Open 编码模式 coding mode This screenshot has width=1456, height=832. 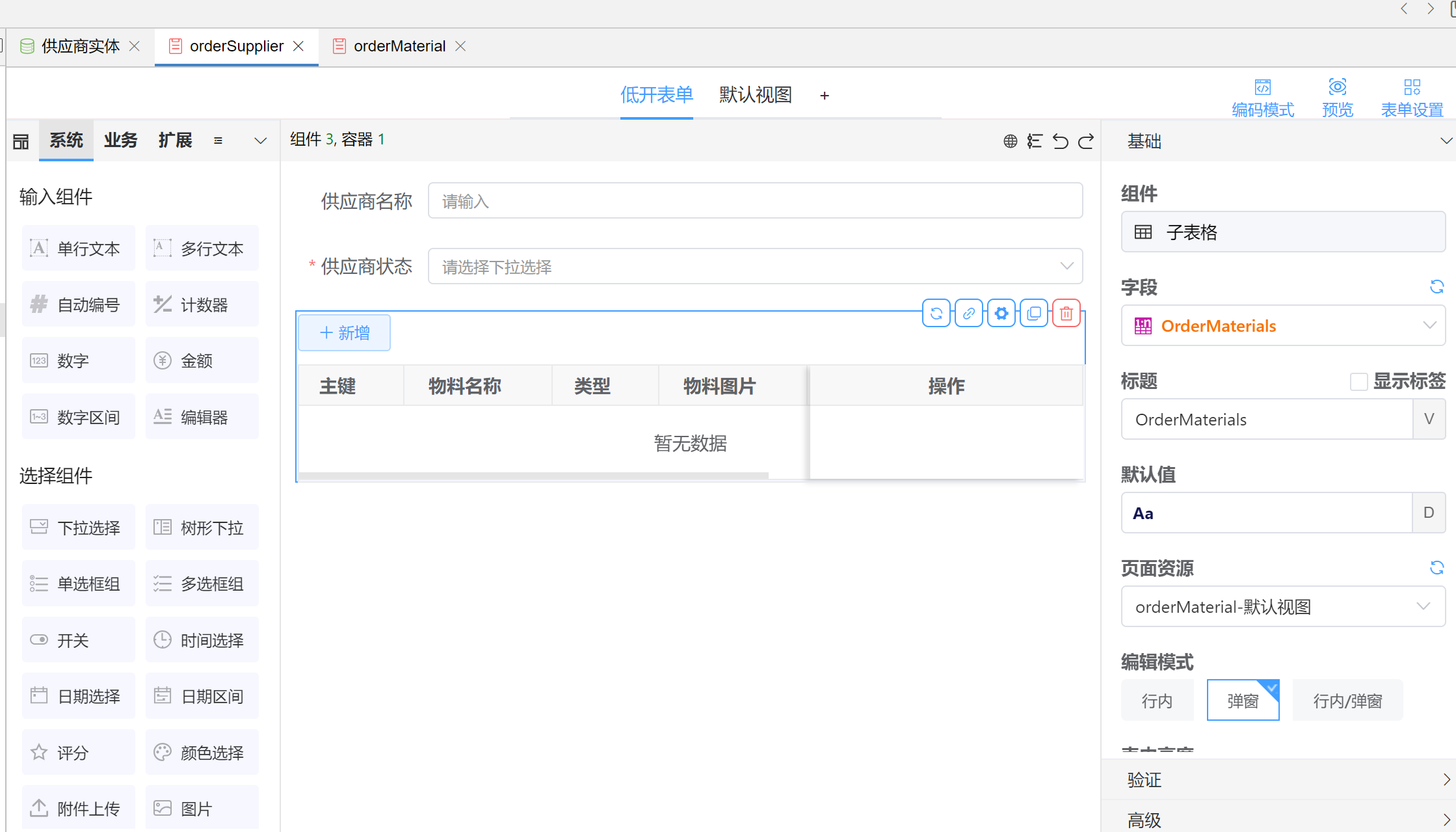1262,98
